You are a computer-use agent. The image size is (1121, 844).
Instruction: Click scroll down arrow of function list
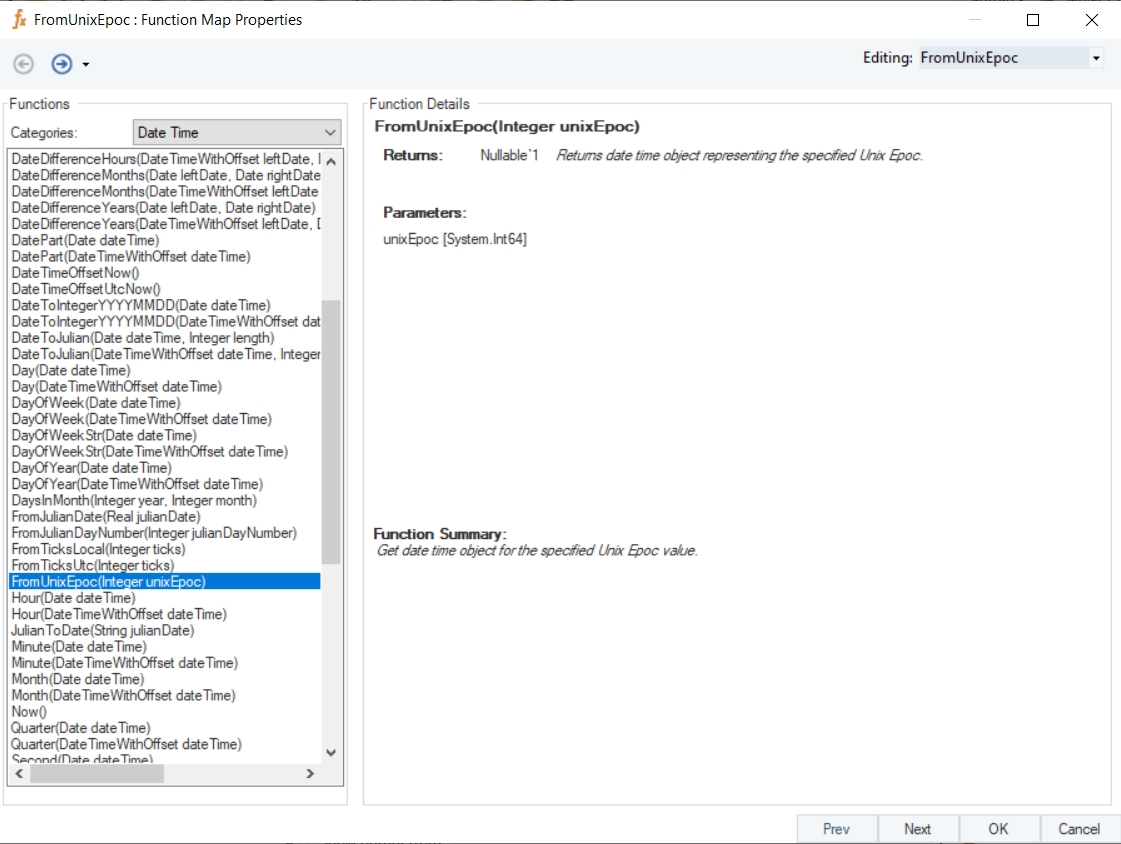[331, 753]
